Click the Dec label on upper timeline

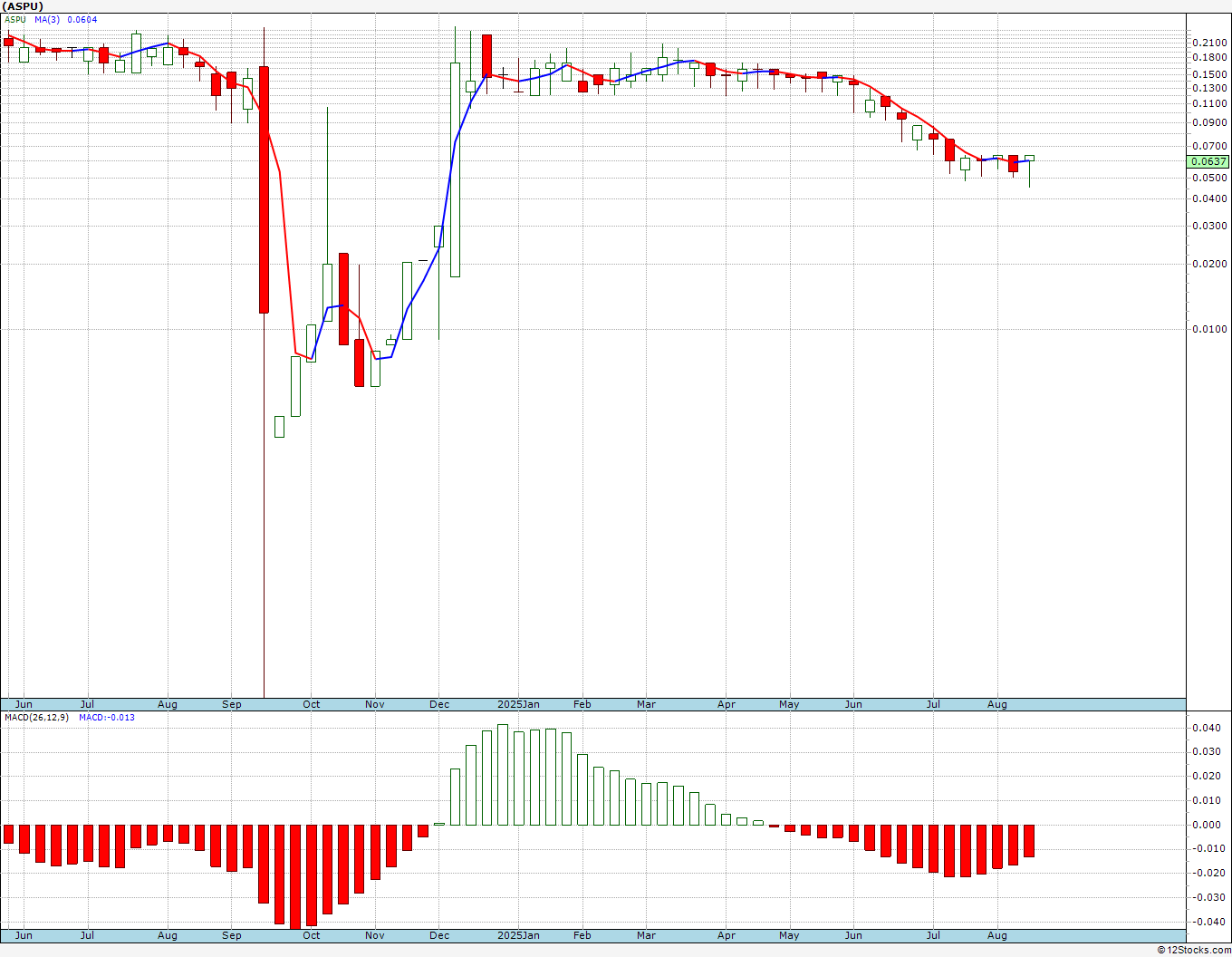pos(439,704)
